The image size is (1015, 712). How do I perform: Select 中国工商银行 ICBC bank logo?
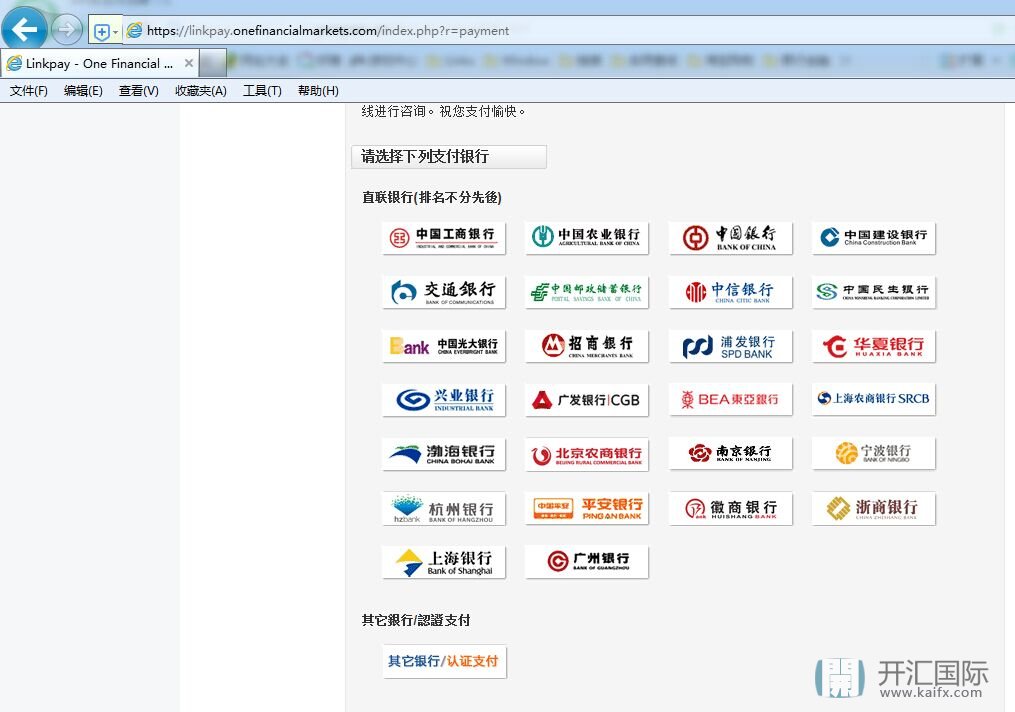(443, 238)
